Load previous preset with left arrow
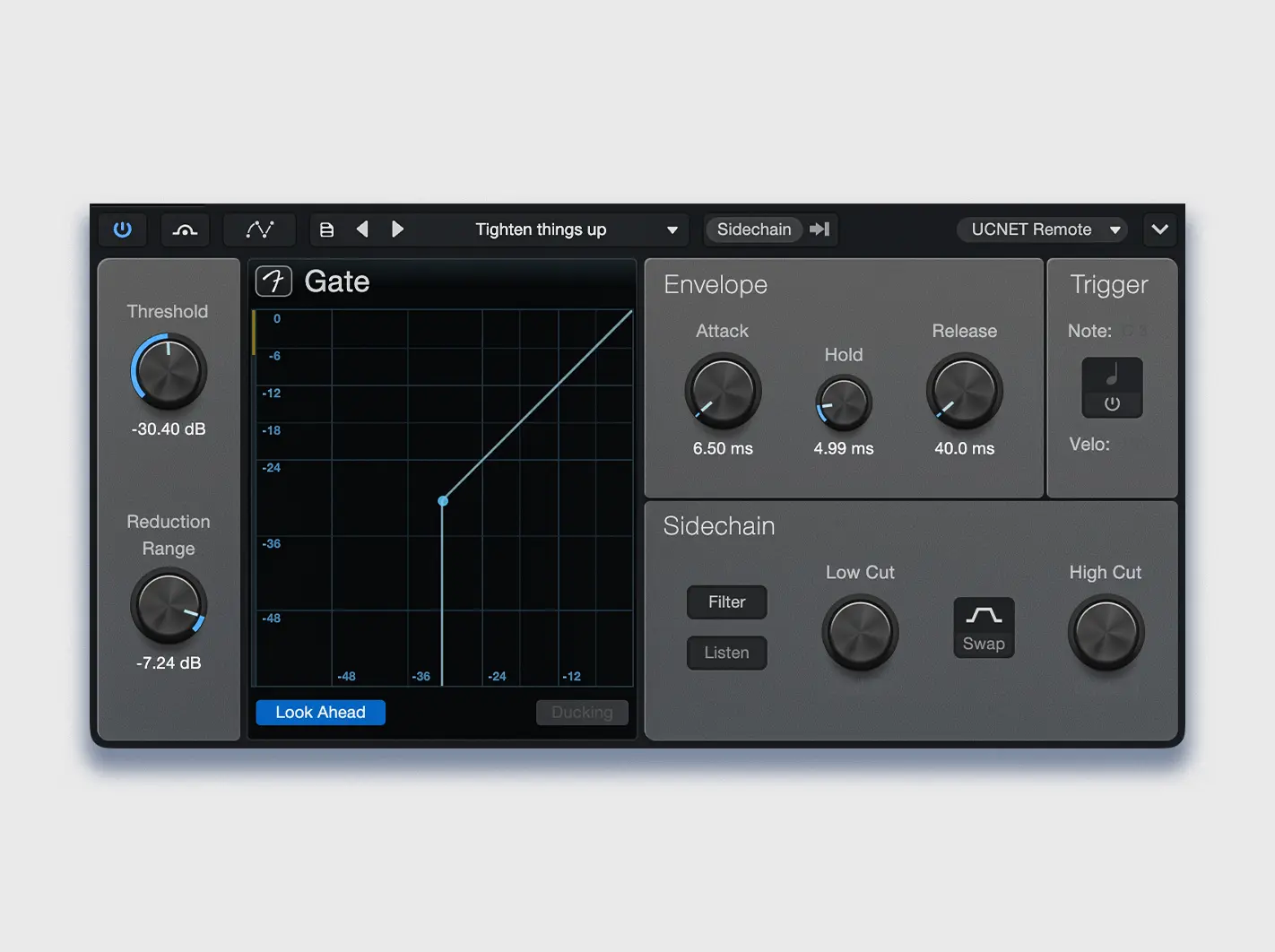 click(x=362, y=229)
